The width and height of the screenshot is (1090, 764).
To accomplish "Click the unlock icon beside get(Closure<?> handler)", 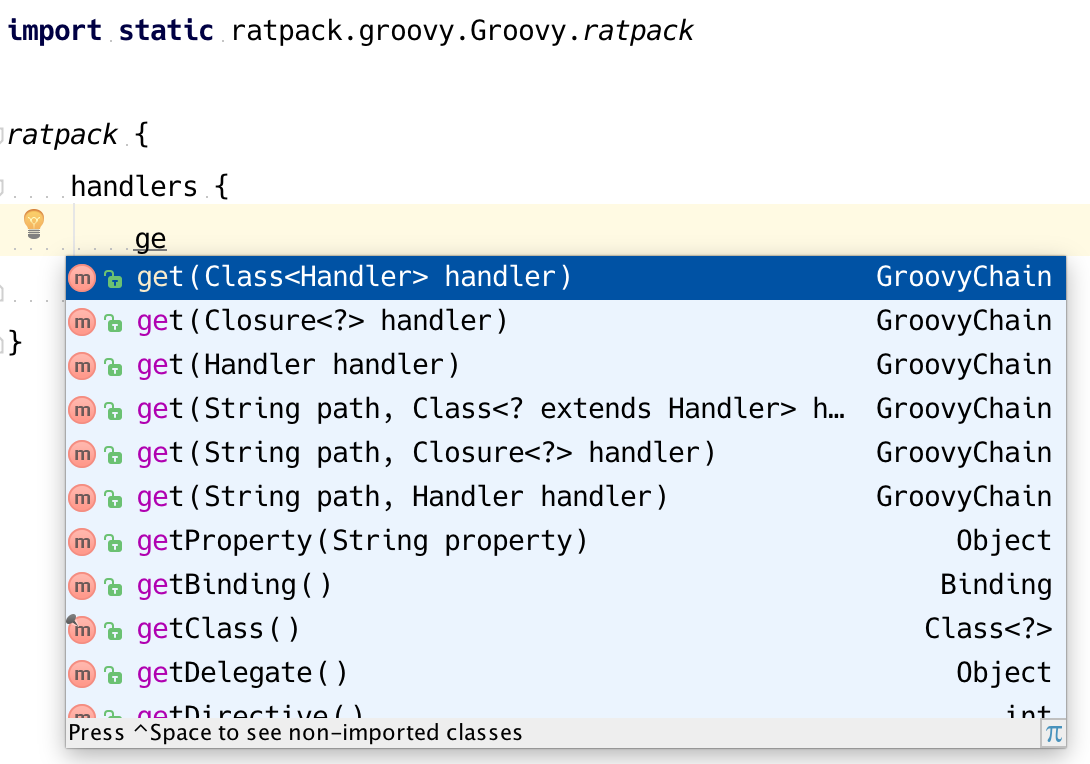I will pyautogui.click(x=113, y=321).
